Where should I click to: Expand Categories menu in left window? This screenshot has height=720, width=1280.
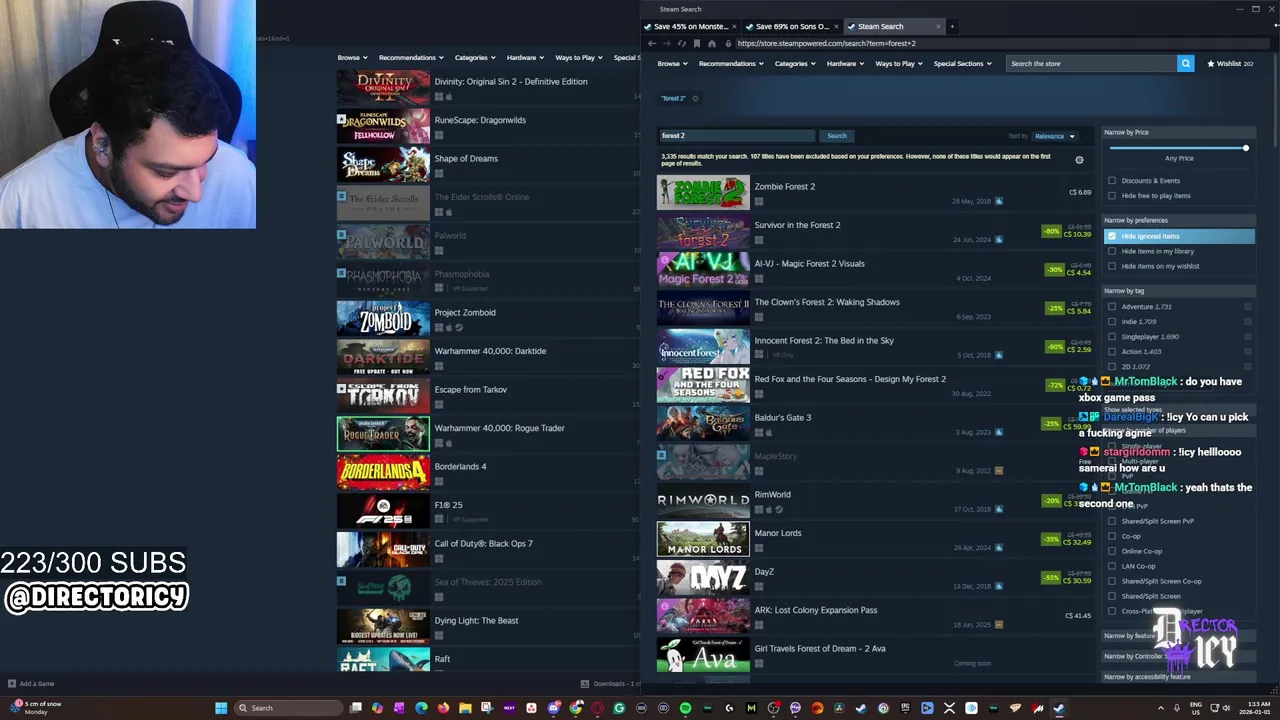[475, 57]
